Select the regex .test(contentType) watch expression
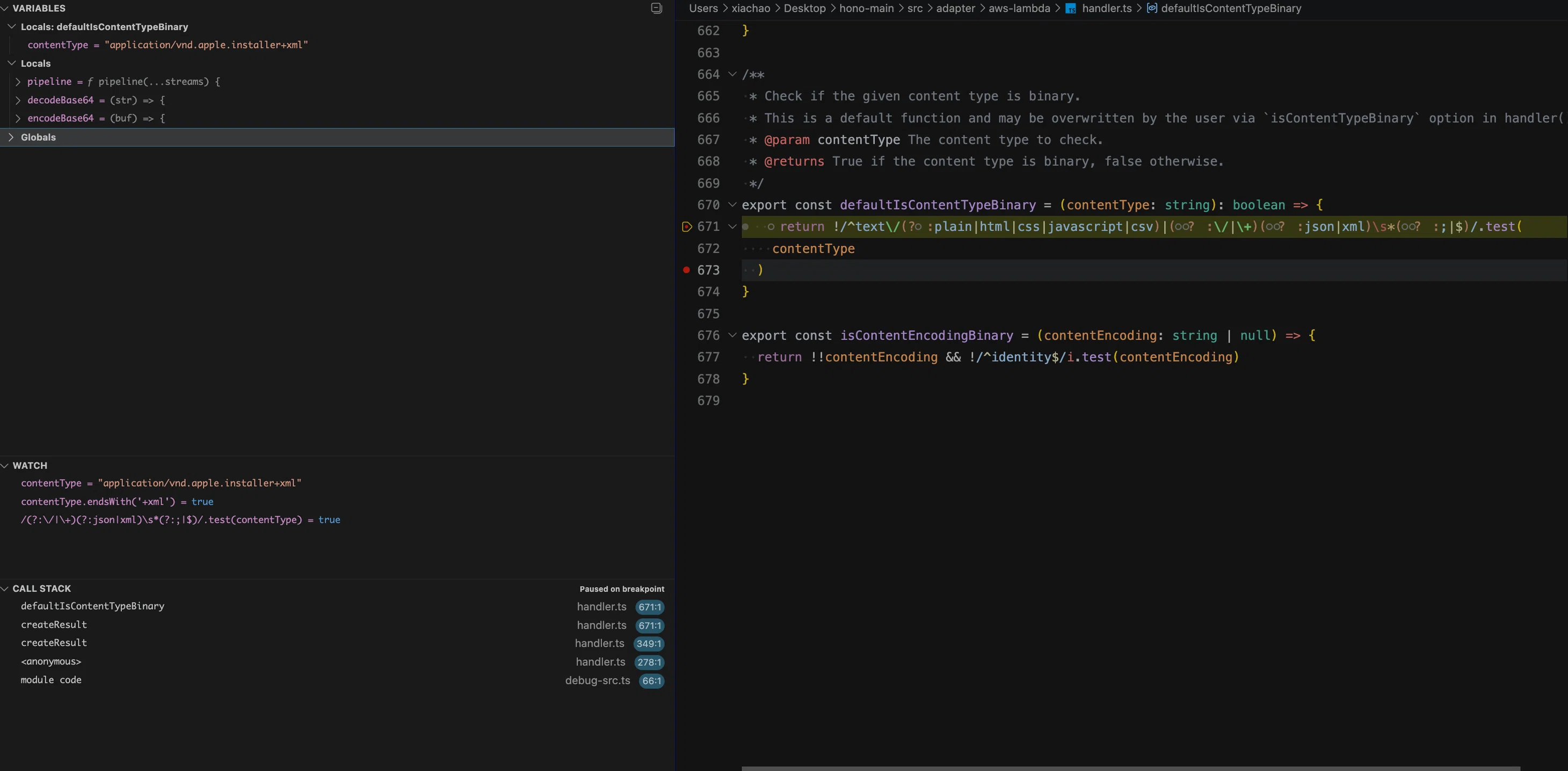 [337, 520]
